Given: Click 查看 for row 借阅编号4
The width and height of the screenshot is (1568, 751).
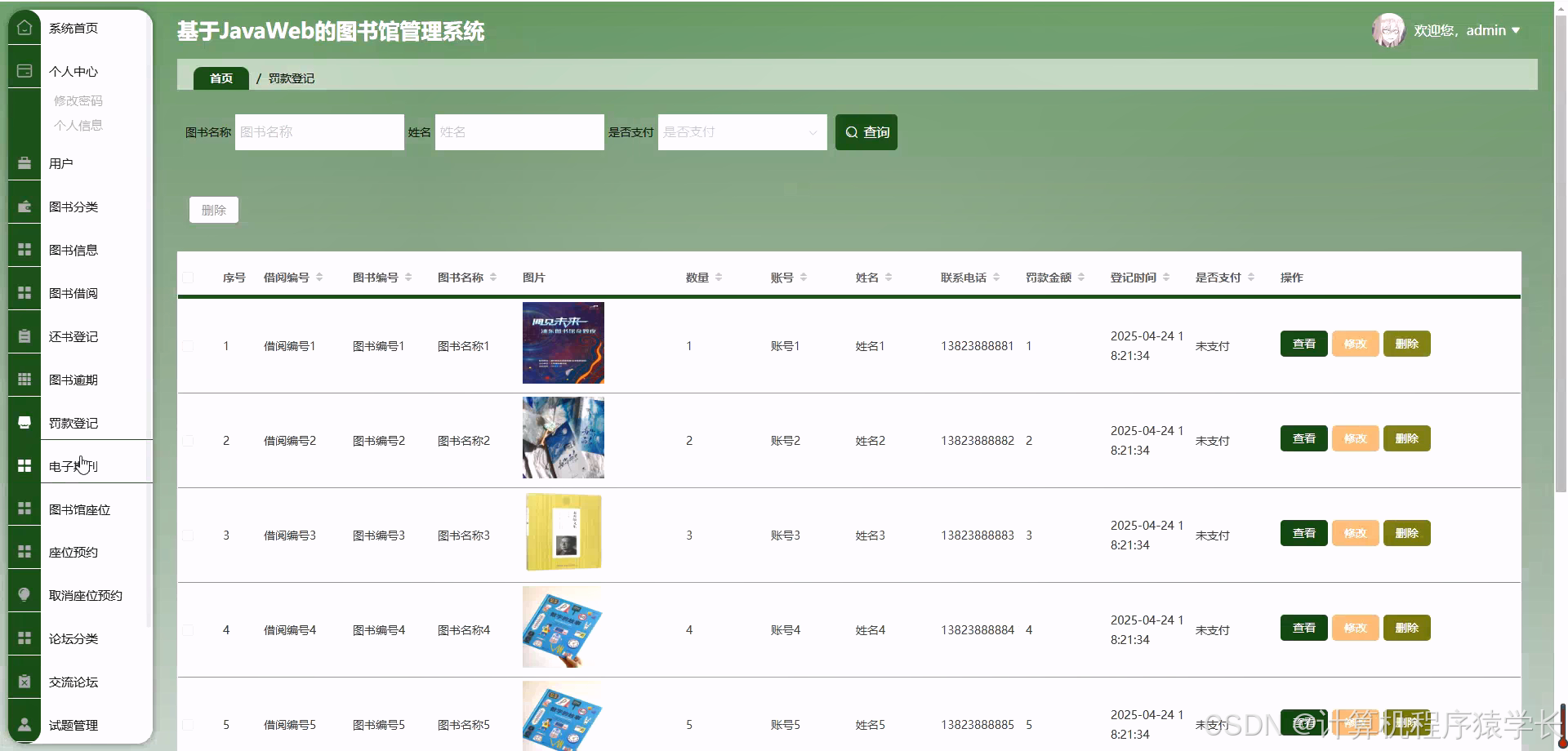Looking at the screenshot, I should pos(1304,628).
